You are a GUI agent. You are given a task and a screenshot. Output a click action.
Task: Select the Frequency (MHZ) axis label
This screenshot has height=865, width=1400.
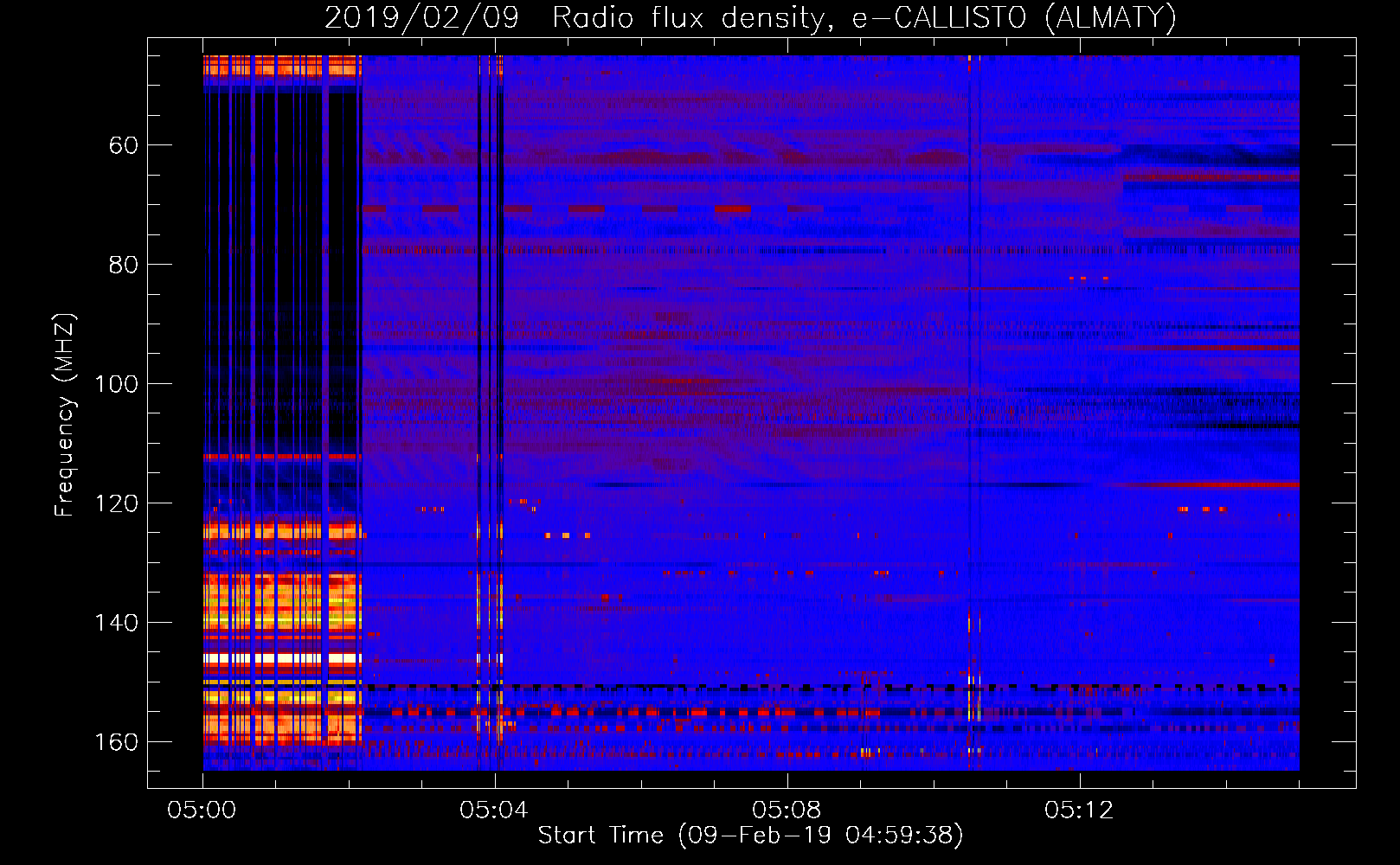click(x=65, y=414)
